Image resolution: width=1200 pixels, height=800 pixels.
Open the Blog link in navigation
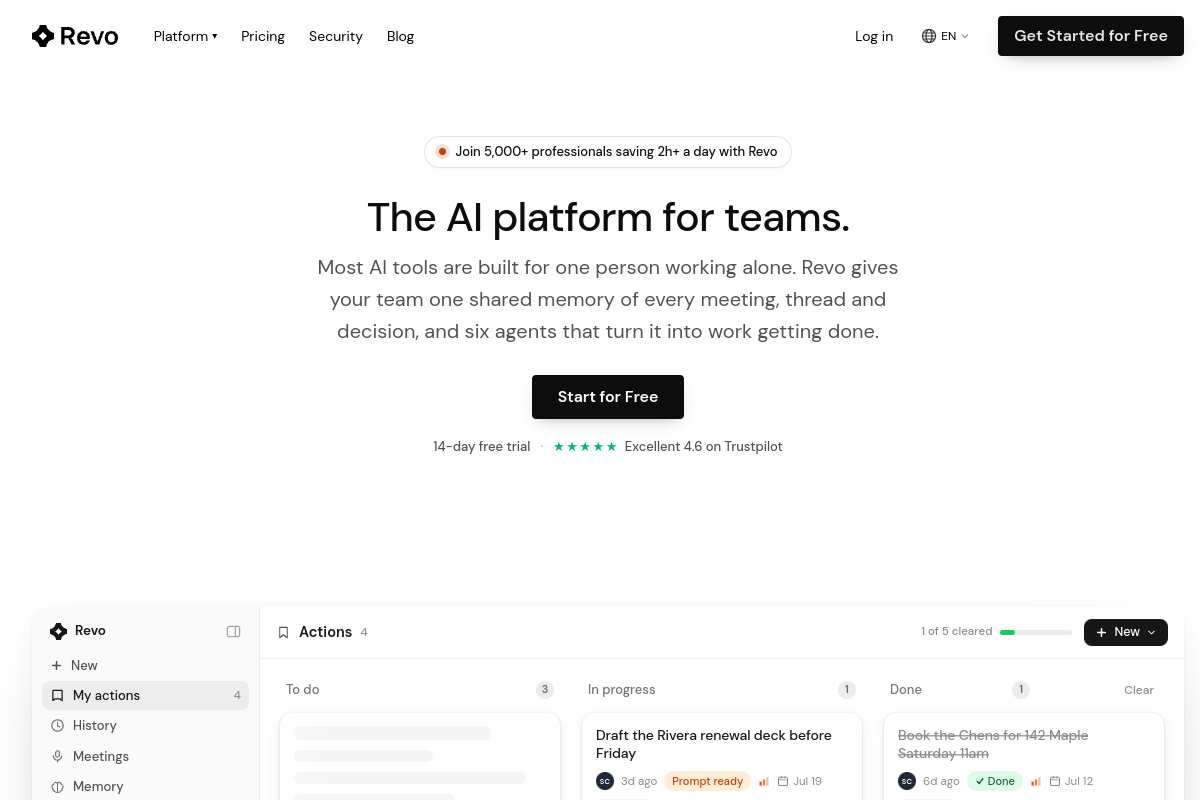click(400, 36)
